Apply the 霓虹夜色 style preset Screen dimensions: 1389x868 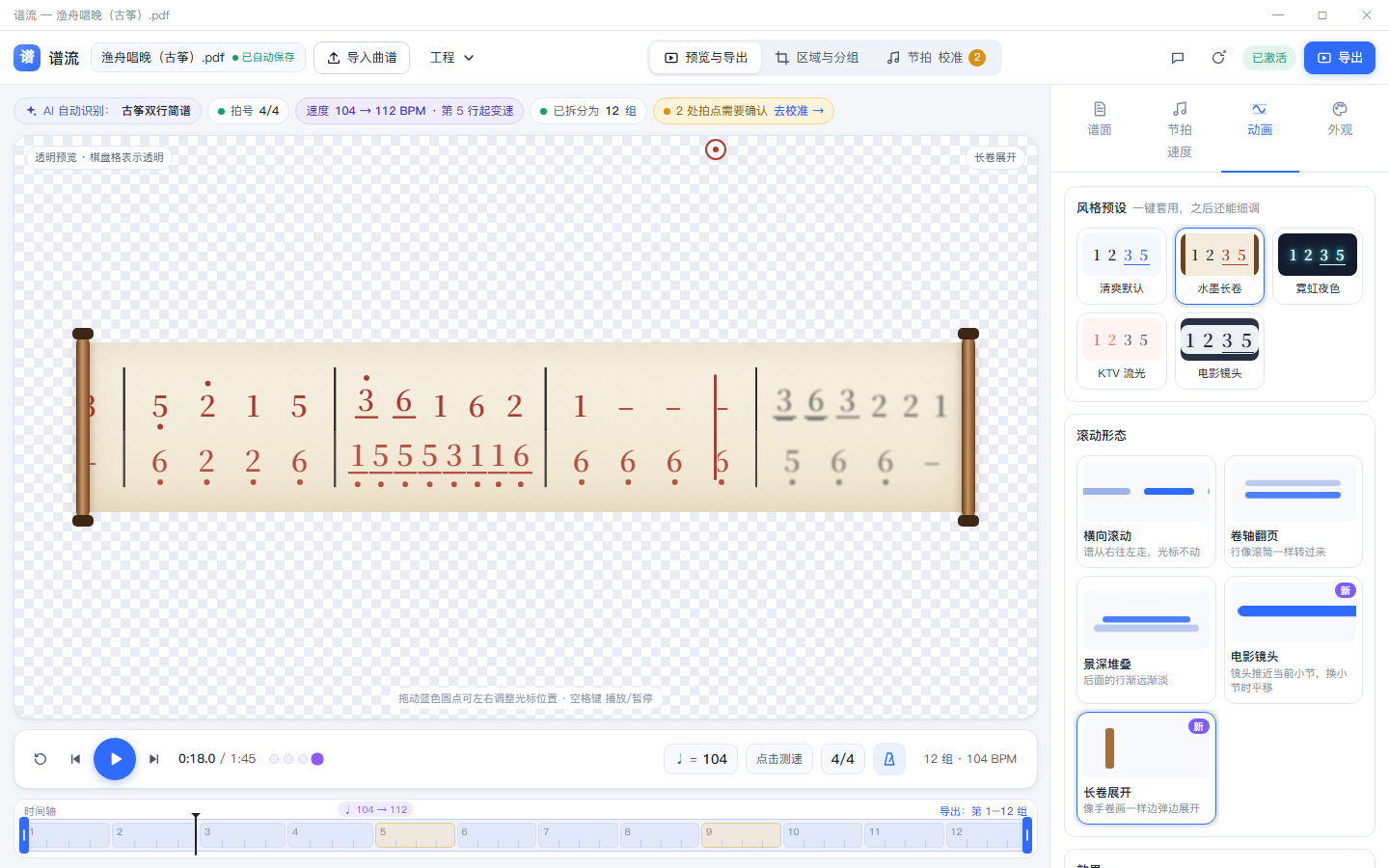click(x=1318, y=266)
